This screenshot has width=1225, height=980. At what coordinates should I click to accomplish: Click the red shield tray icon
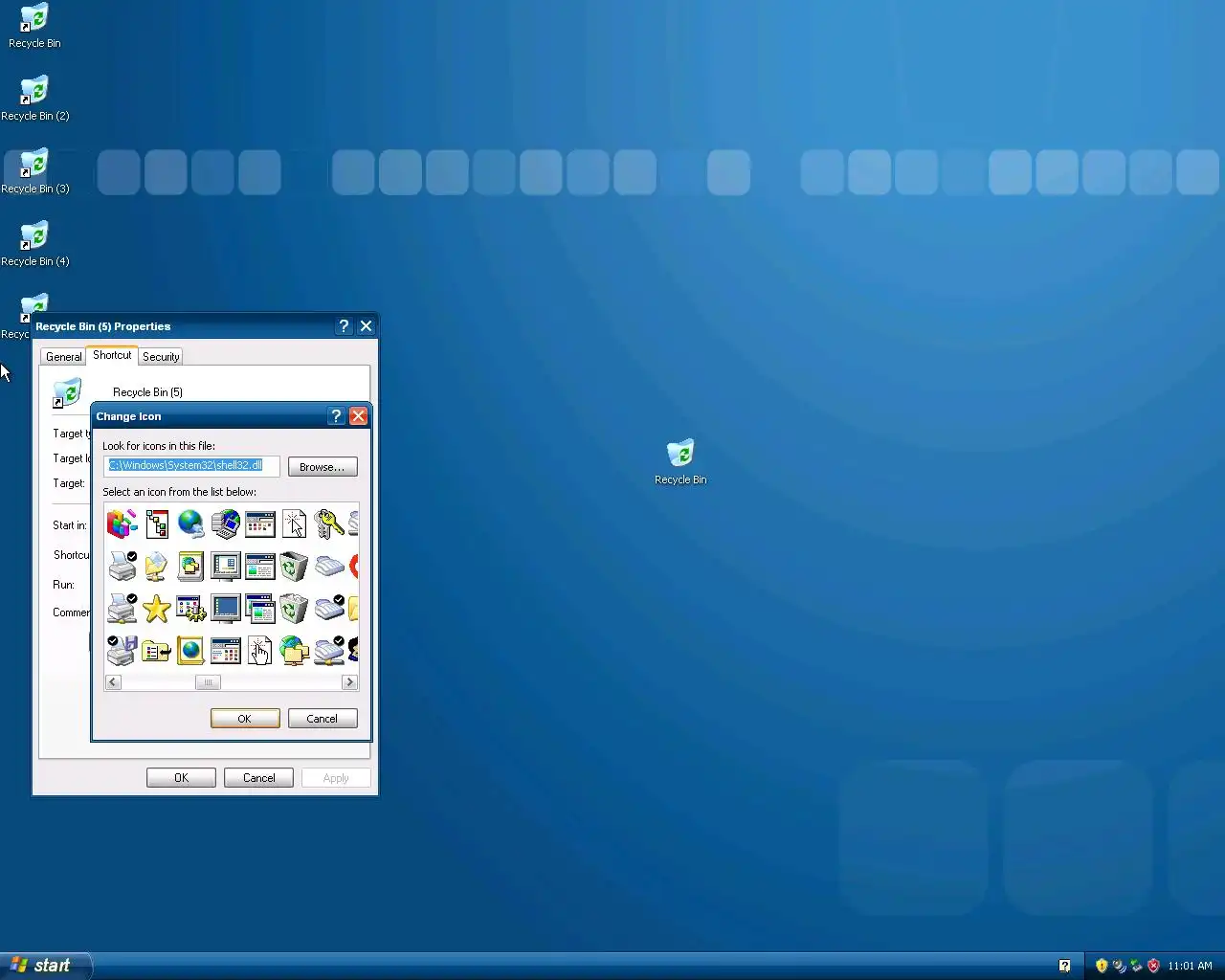coord(1153,966)
